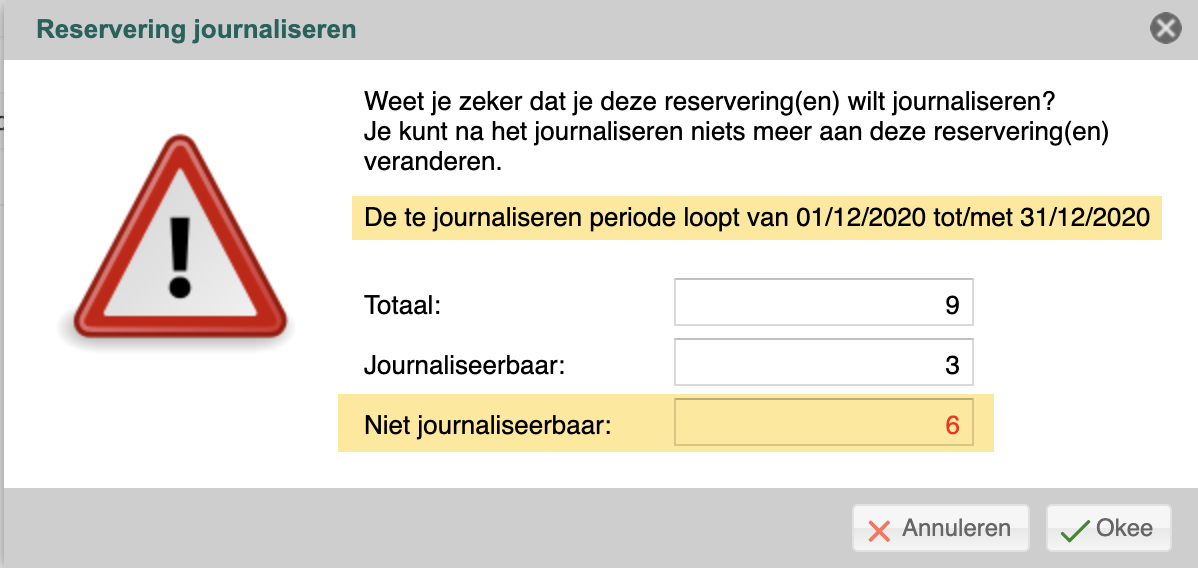Click the red number 6
Viewport: 1198px width, 568px height.
coord(952,424)
